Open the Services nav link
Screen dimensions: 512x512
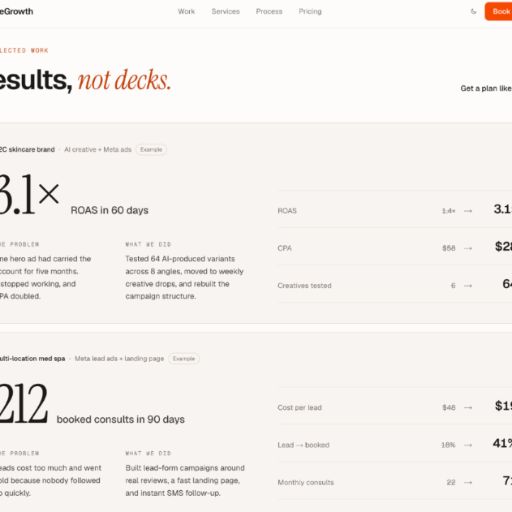[x=226, y=11]
